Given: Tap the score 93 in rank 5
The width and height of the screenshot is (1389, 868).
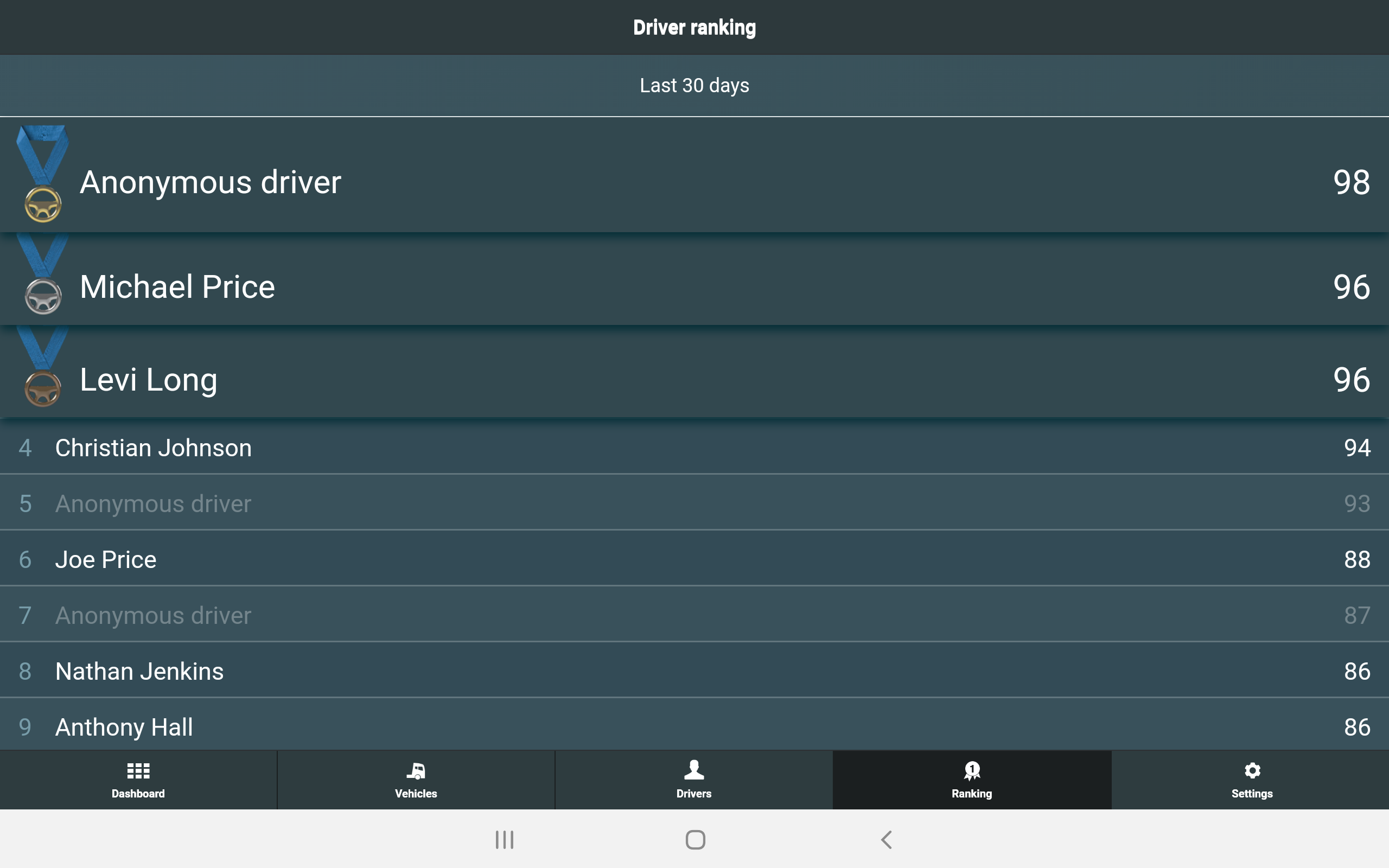Looking at the screenshot, I should (x=1357, y=503).
